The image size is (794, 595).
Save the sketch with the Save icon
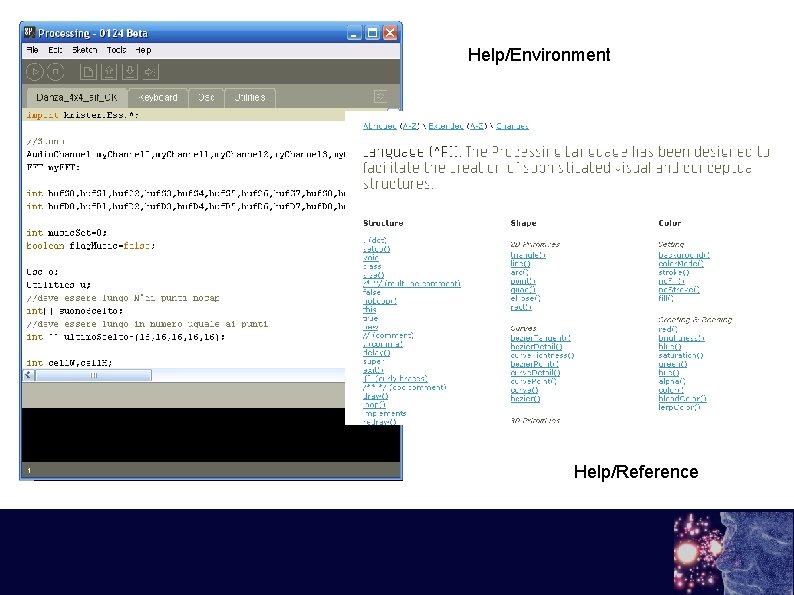tap(130, 72)
